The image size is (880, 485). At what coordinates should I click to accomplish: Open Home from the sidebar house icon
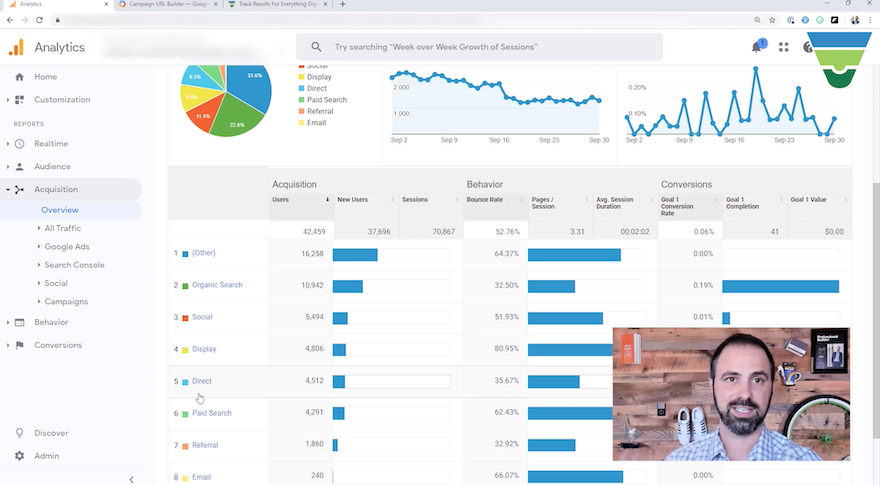pyautogui.click(x=20, y=77)
